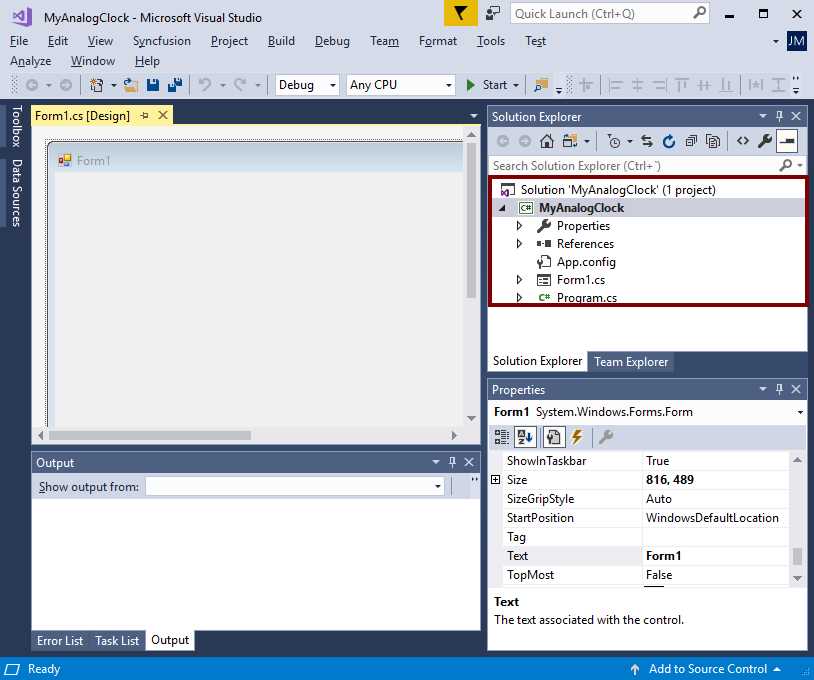Viewport: 814px width, 680px height.
Task: Click the Pending Changes Filter clock icon
Action: point(614,141)
